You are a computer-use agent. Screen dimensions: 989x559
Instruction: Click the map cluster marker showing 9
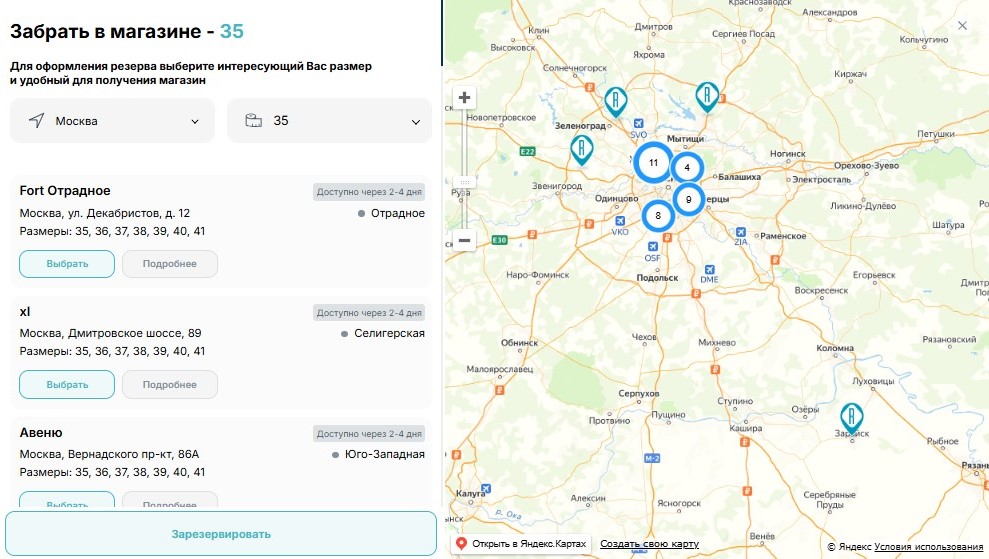point(688,200)
